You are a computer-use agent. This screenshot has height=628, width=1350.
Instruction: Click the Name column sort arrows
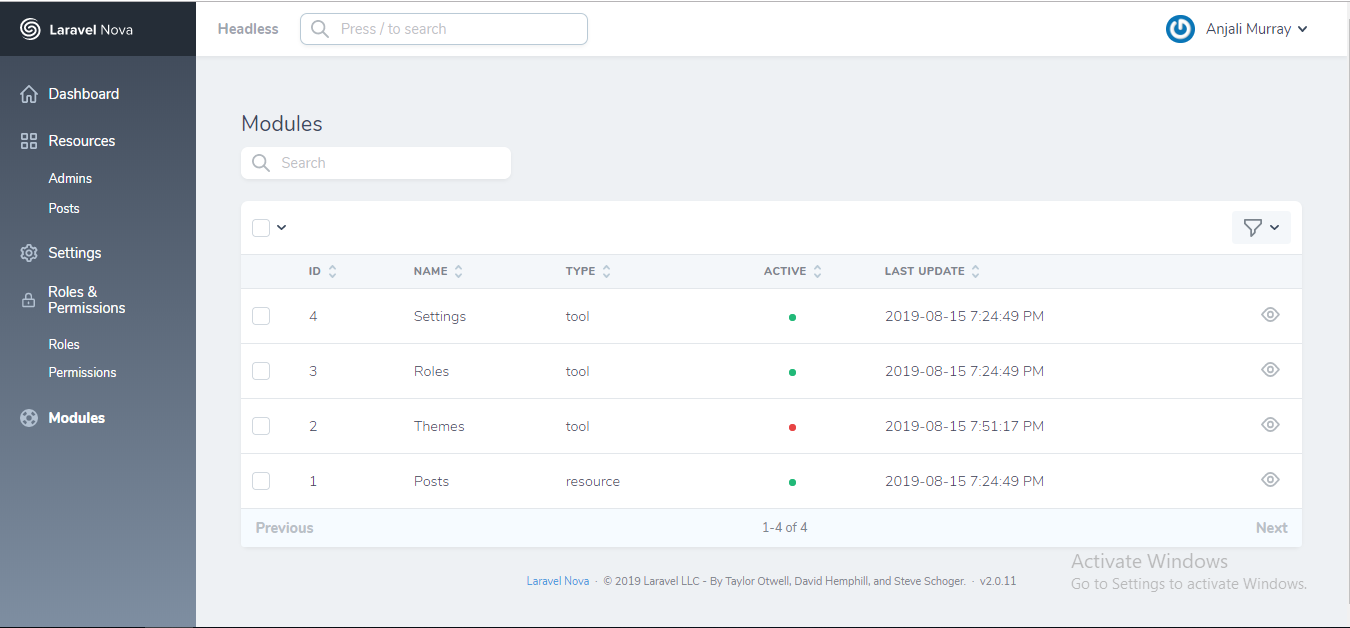pos(458,271)
